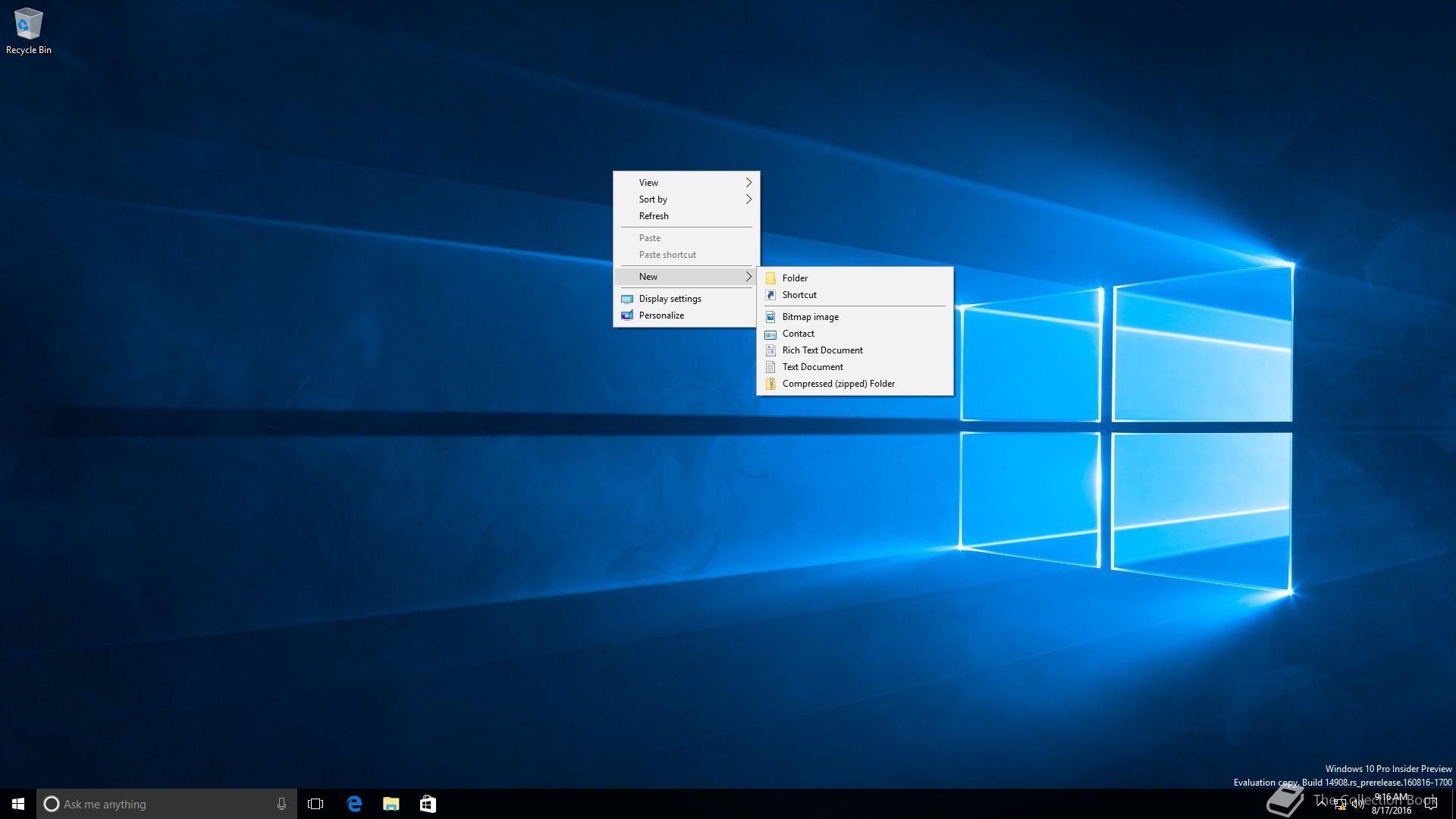The height and width of the screenshot is (819, 1456).
Task: Create a new Contact
Action: coord(855,334)
